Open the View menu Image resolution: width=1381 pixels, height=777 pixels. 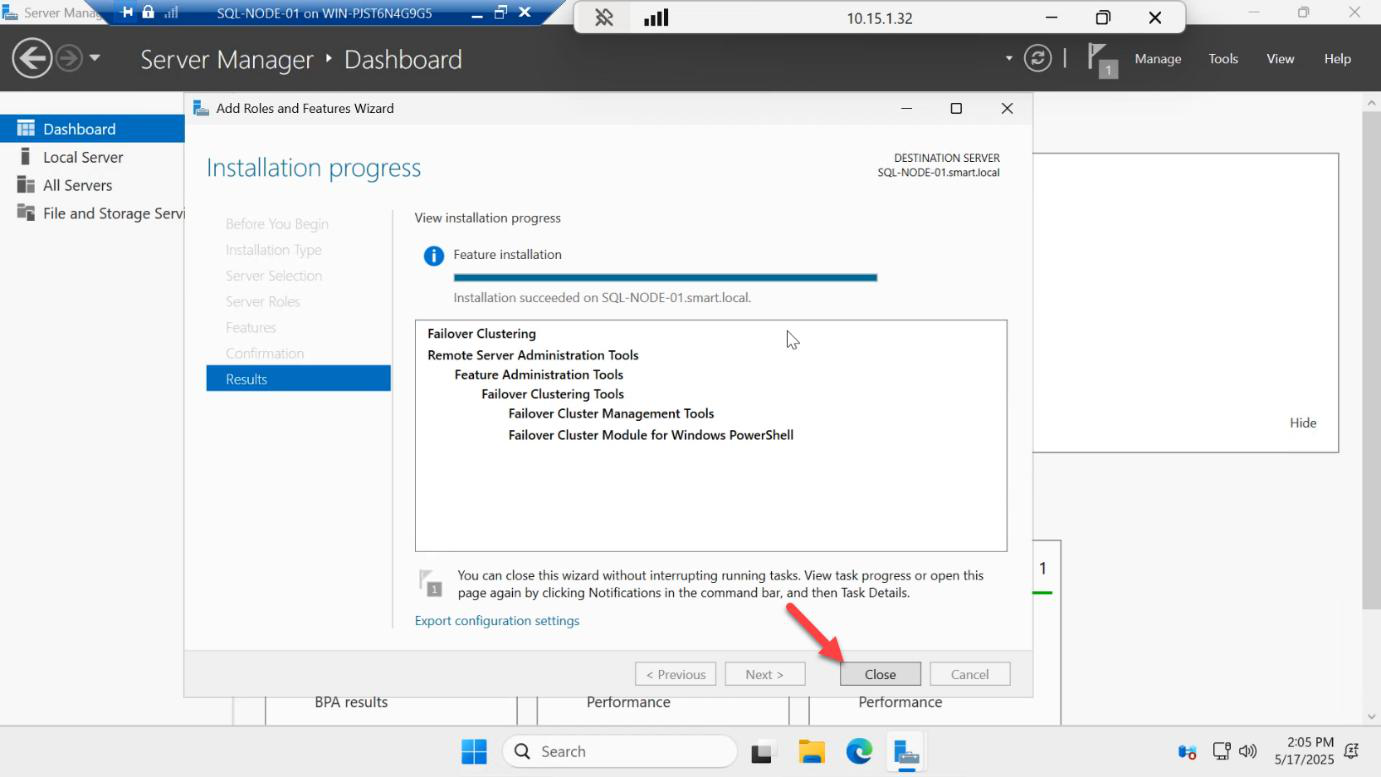[1280, 59]
